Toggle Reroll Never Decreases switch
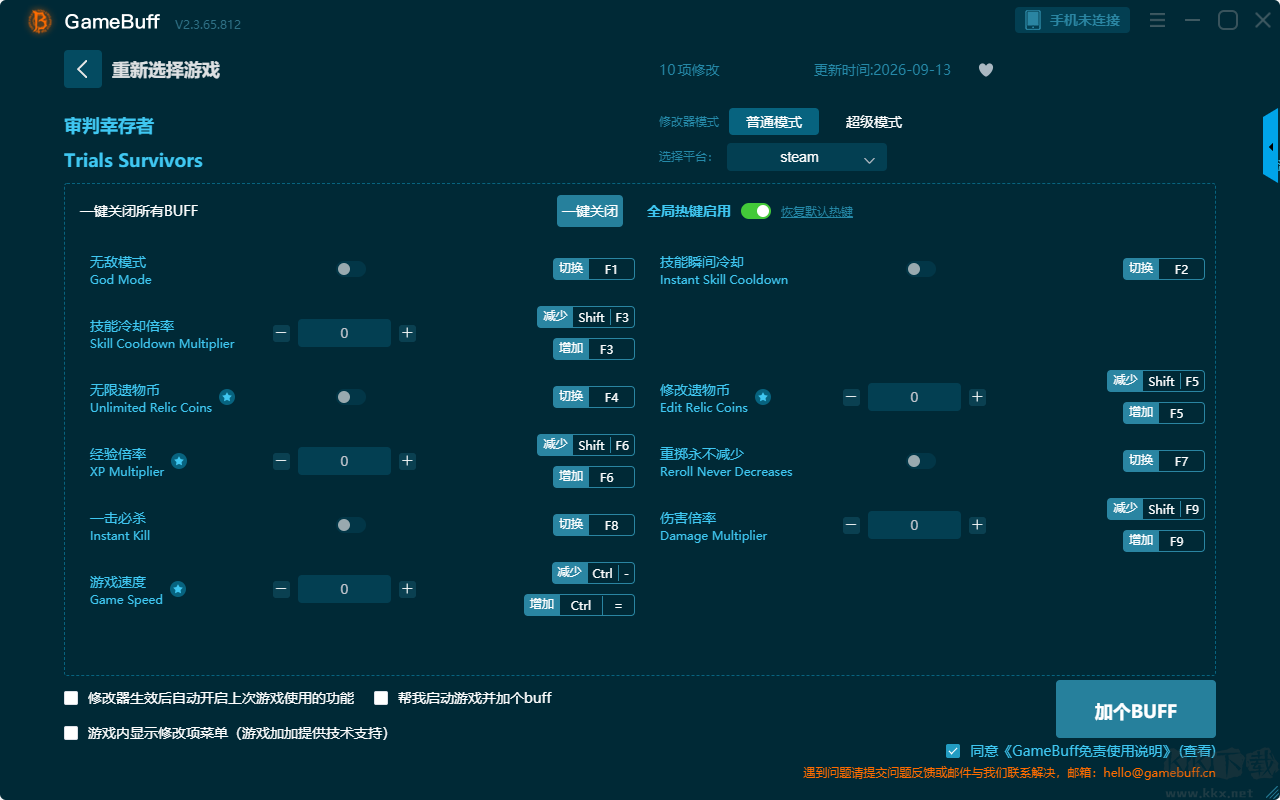Viewport: 1280px width, 800px height. pos(921,461)
